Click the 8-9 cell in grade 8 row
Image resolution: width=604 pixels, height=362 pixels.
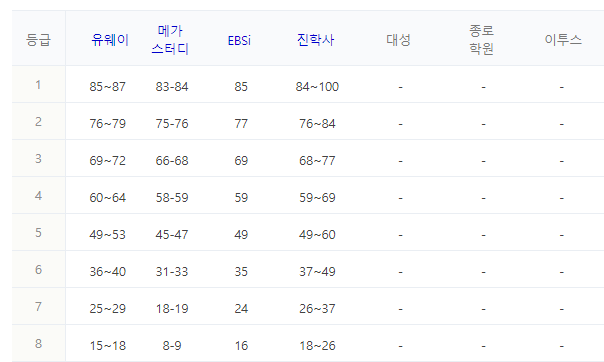(x=172, y=345)
